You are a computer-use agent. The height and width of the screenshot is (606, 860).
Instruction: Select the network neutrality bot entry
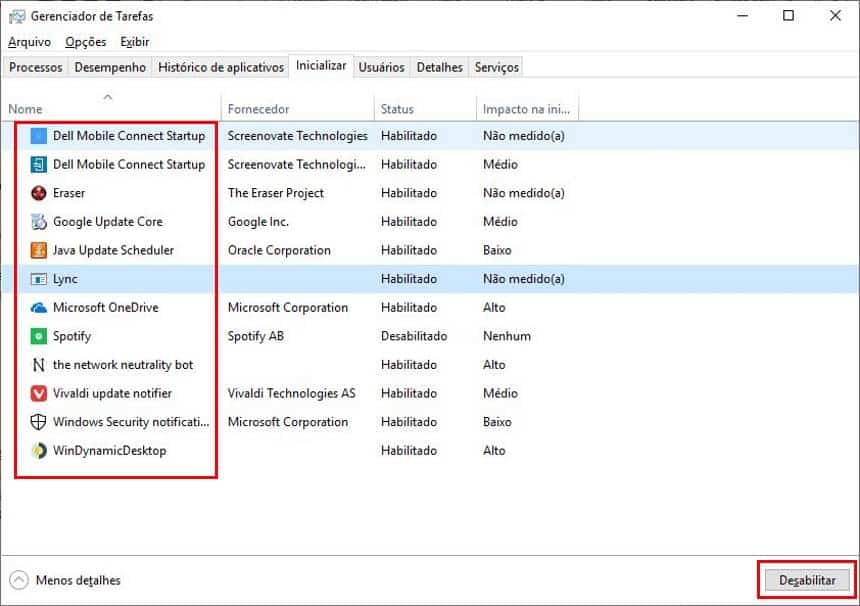[123, 365]
